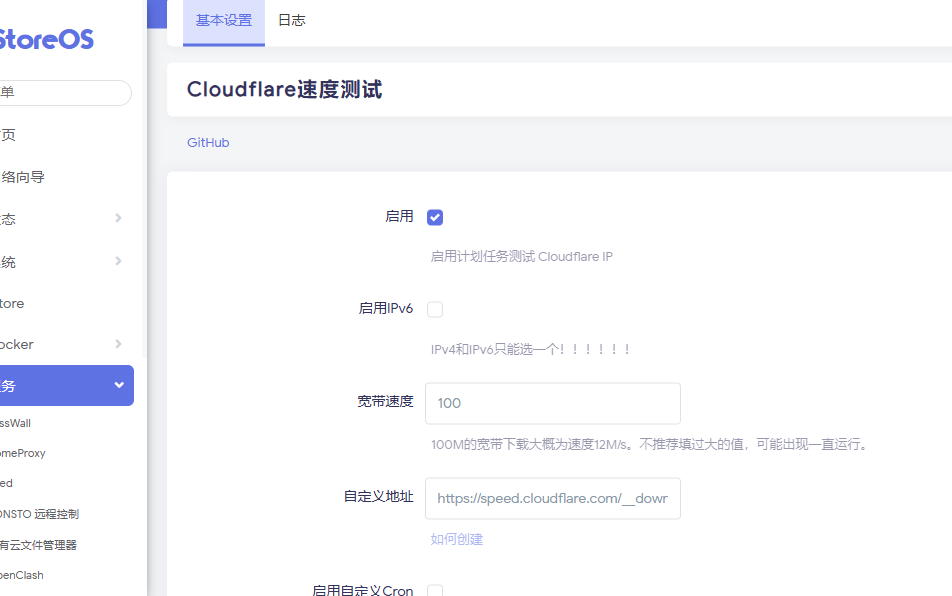Click the Cloudflare速度测试 page heading
The image size is (952, 596).
(284, 90)
